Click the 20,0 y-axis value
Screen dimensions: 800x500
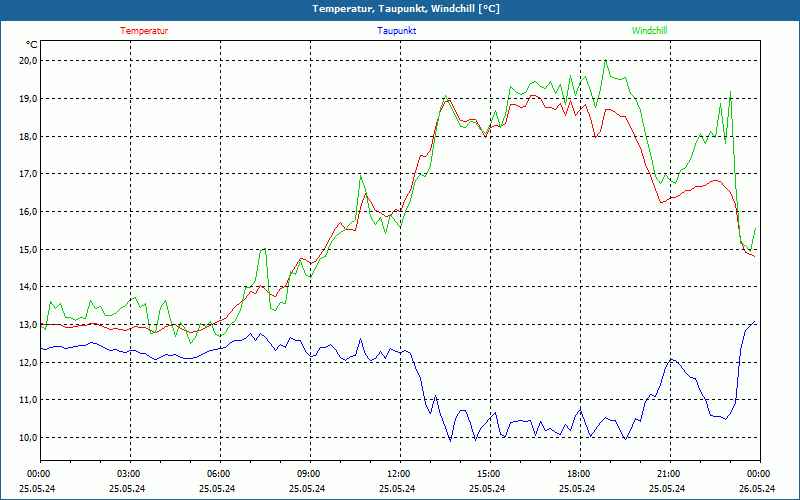(x=29, y=61)
